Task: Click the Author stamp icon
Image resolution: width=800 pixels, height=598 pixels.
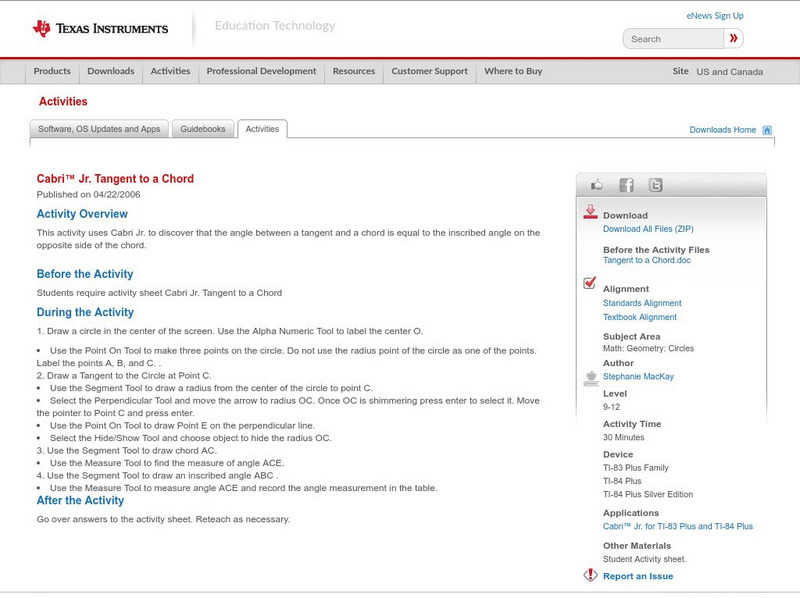Action: click(x=590, y=378)
